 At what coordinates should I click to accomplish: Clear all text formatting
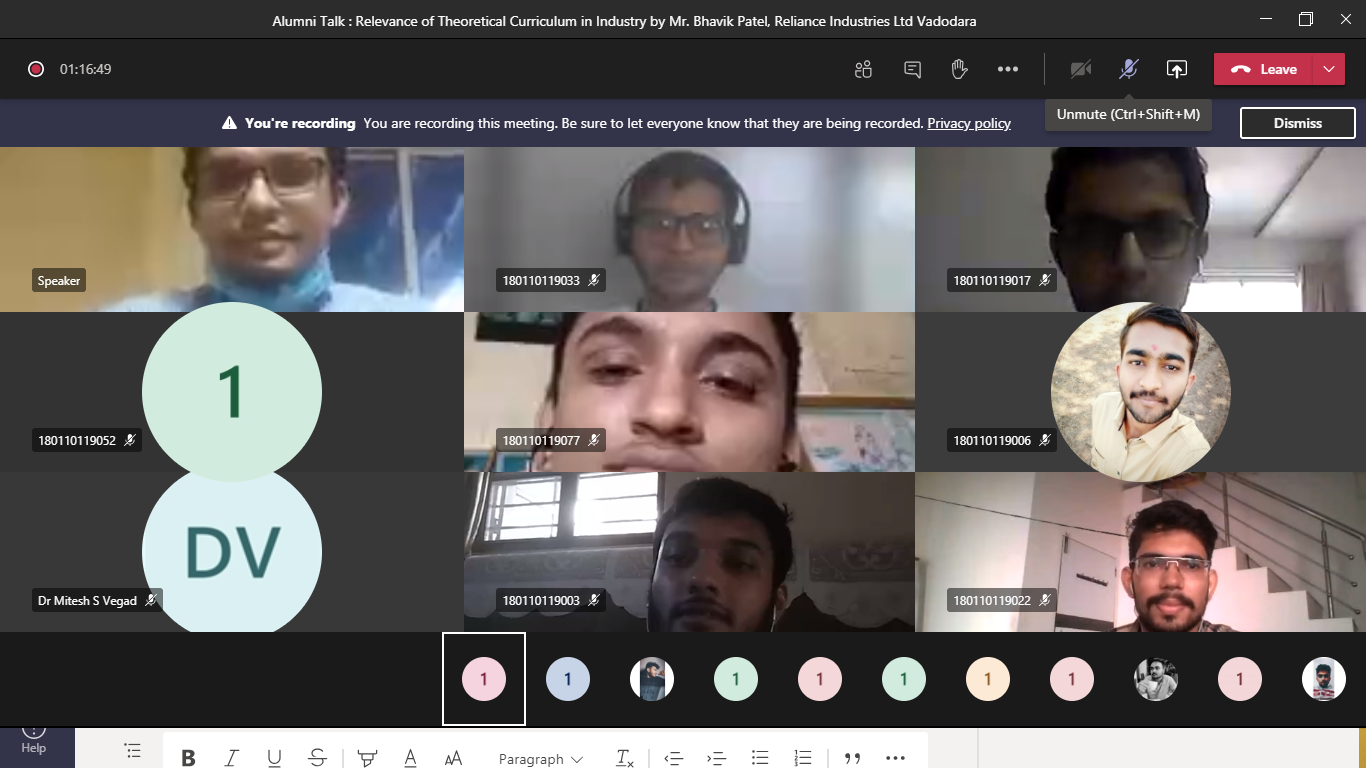624,758
